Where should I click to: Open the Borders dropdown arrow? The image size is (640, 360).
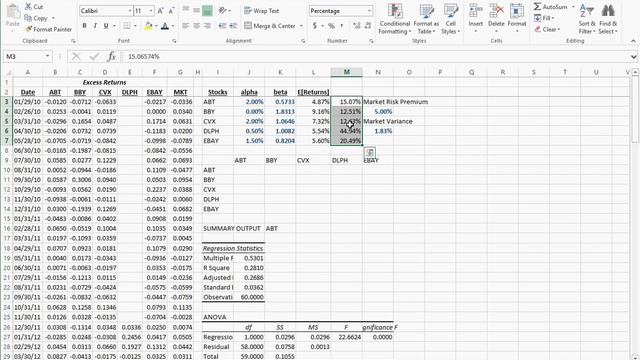(135, 26)
